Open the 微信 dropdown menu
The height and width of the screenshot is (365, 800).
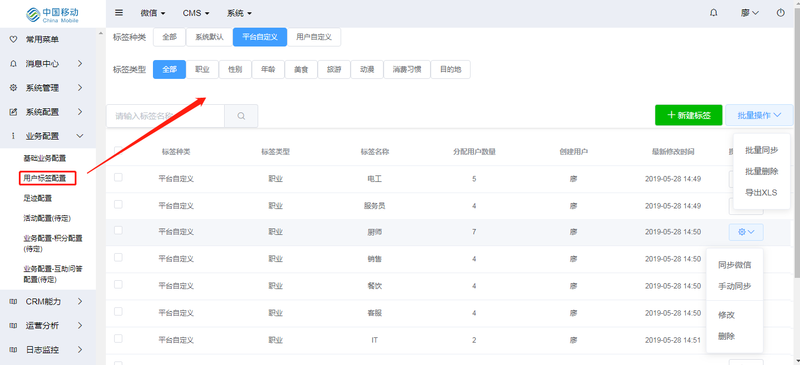(153, 13)
